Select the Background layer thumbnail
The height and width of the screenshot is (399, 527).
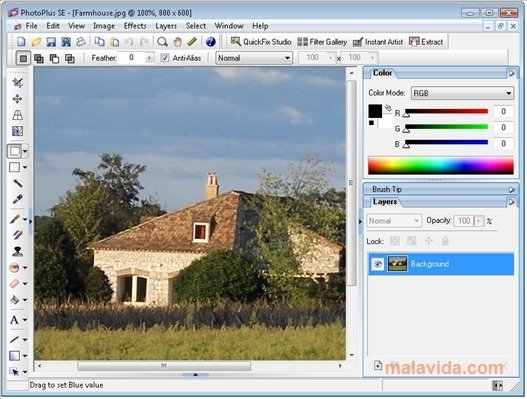pyautogui.click(x=397, y=264)
